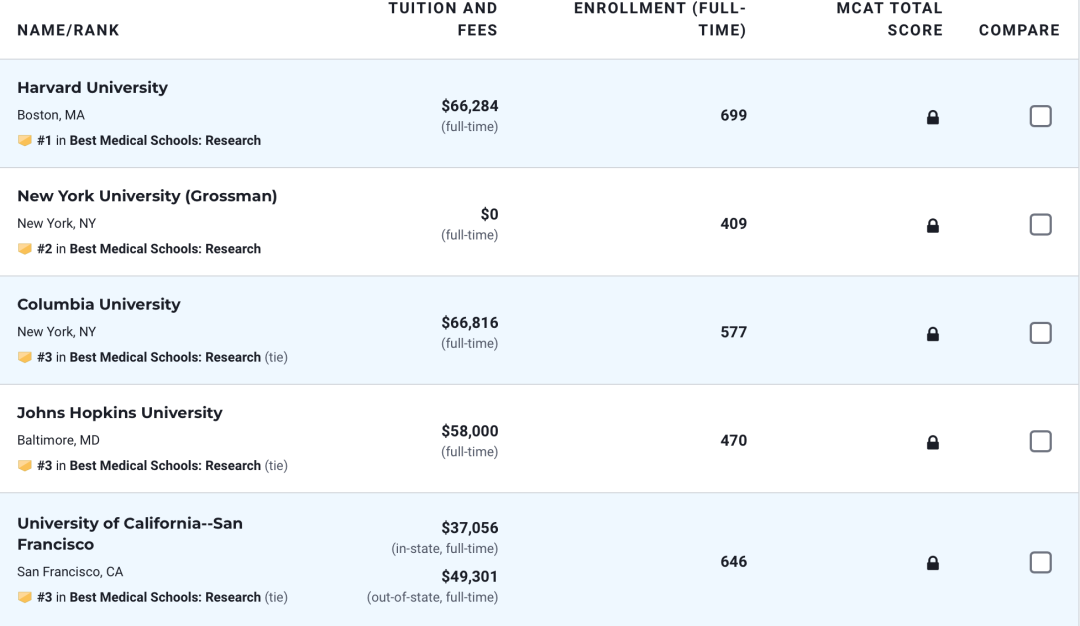Click the Columbia University MCAT lock icon
This screenshot has width=1080, height=626.
932,334
